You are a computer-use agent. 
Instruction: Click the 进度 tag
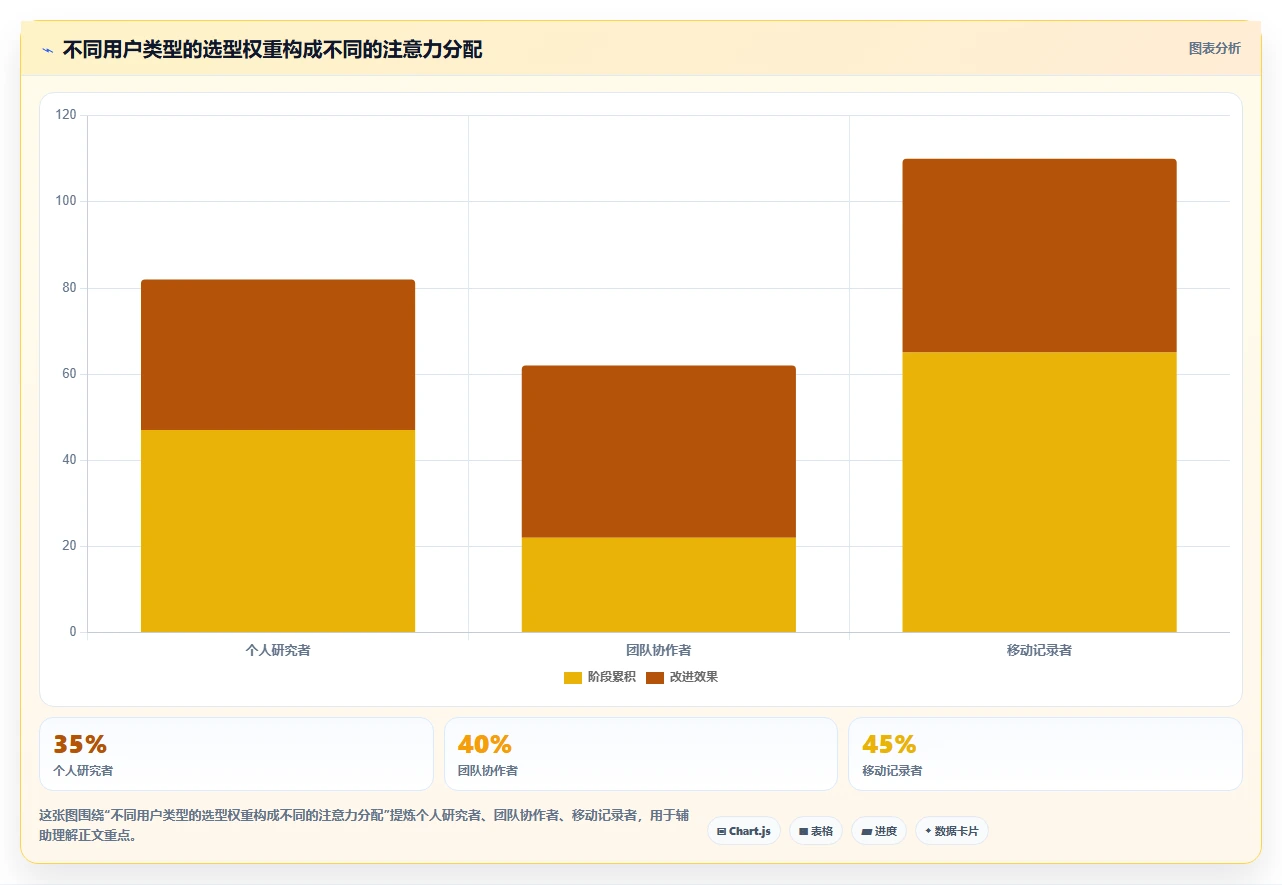(x=879, y=831)
